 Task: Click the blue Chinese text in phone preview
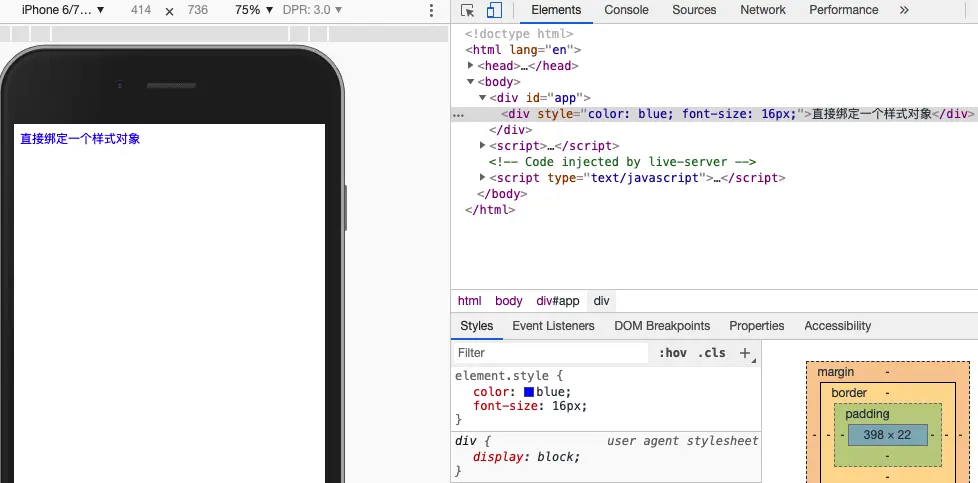pyautogui.click(x=80, y=139)
